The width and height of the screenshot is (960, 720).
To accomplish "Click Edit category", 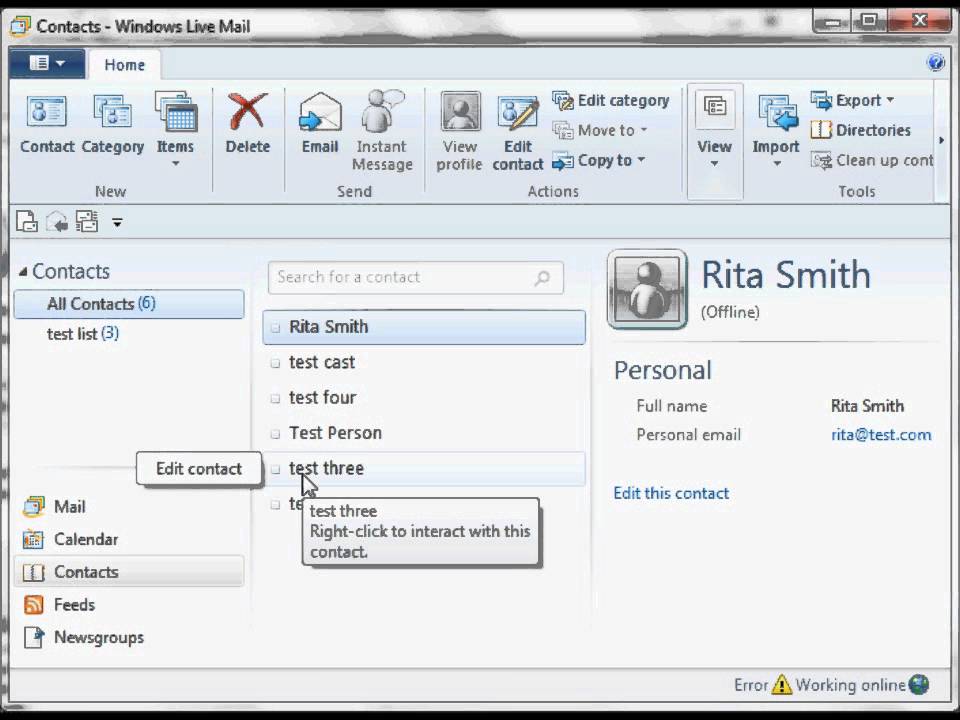I will [x=611, y=100].
